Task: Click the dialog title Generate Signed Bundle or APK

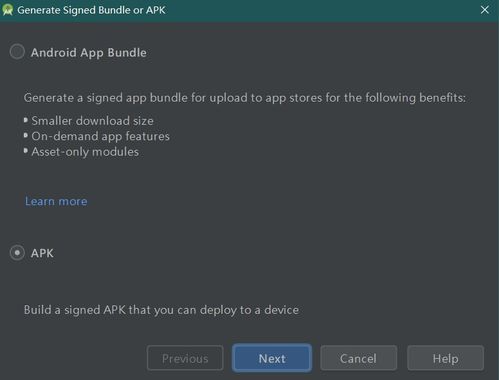Action: (91, 10)
